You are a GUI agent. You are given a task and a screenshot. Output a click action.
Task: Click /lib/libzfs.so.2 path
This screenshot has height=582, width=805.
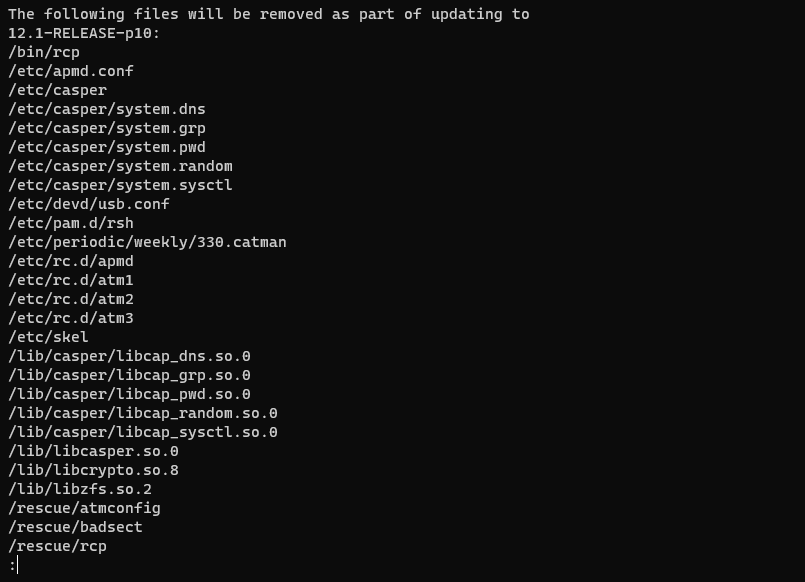pyautogui.click(x=80, y=489)
